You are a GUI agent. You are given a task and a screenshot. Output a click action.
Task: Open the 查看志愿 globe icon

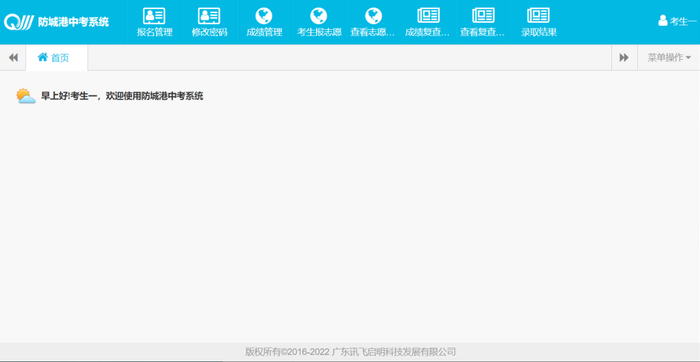coord(374,16)
